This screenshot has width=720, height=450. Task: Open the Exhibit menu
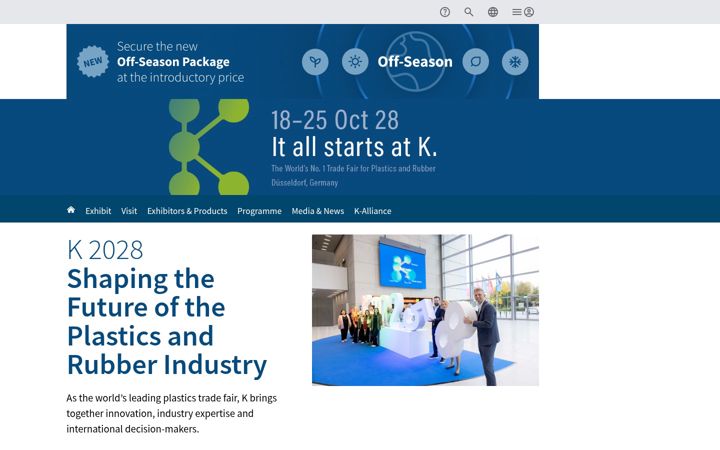pyautogui.click(x=98, y=211)
